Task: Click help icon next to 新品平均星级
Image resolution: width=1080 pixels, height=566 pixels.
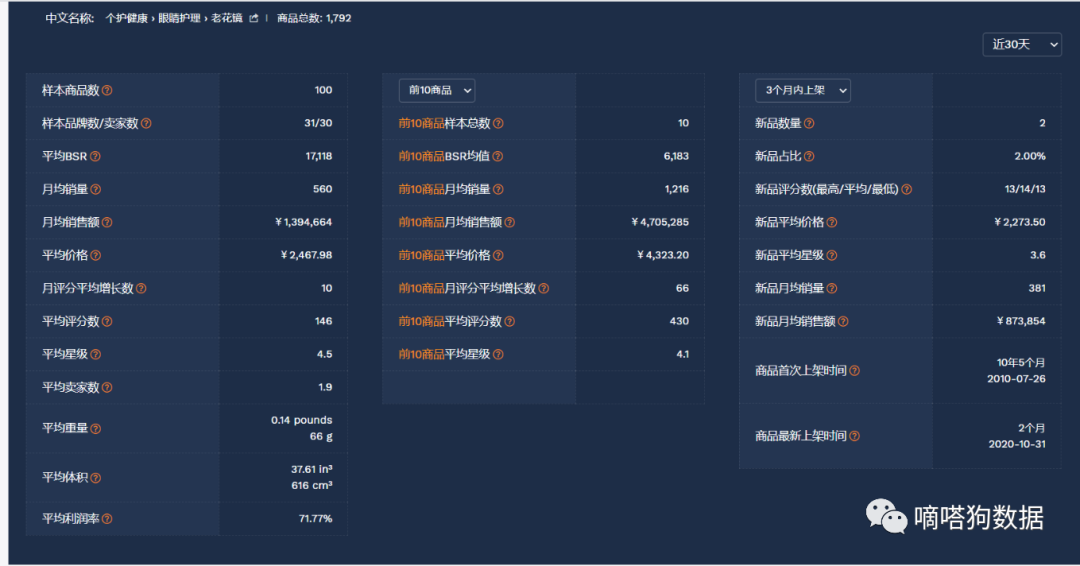Action: pos(831,255)
